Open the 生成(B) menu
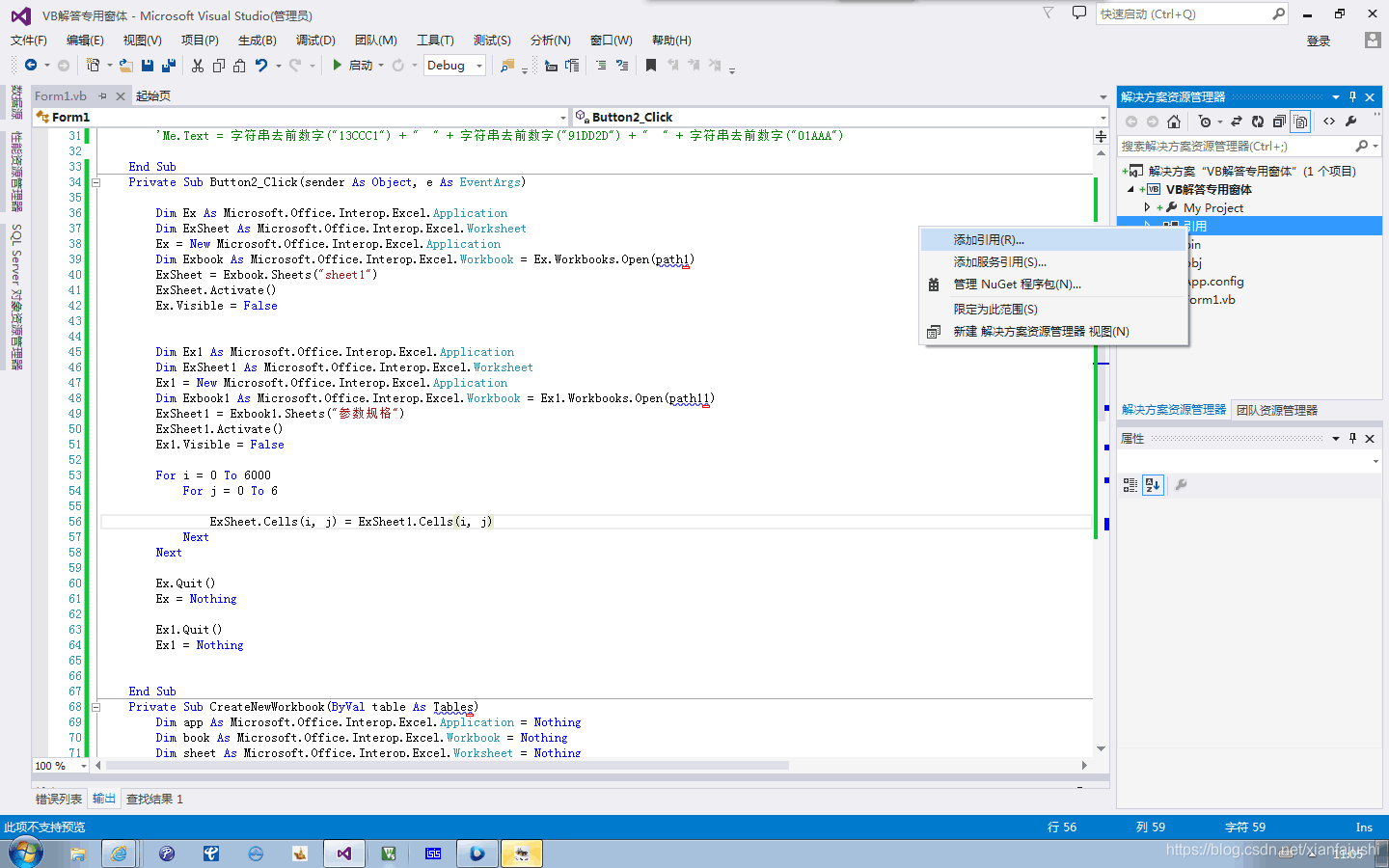This screenshot has width=1389, height=868. (x=258, y=40)
